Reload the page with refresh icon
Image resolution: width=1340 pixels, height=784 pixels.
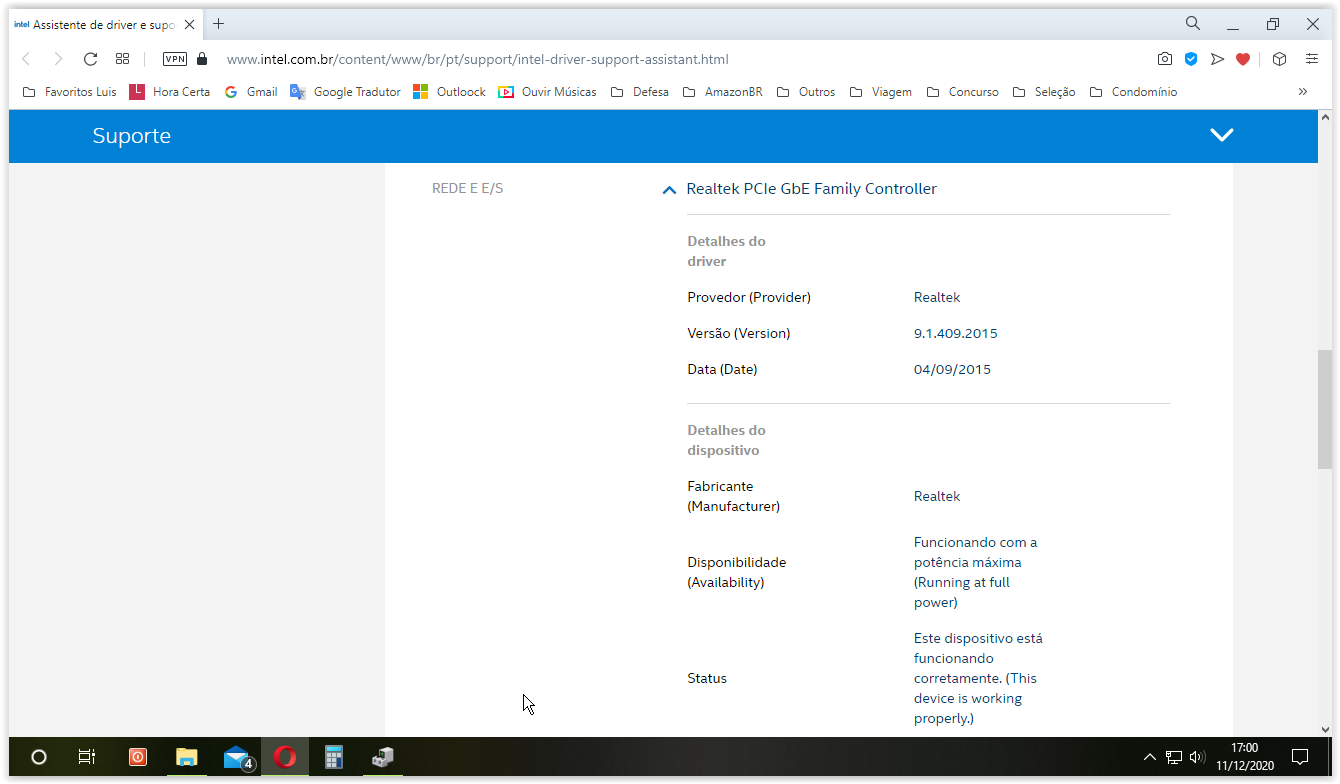click(x=90, y=59)
